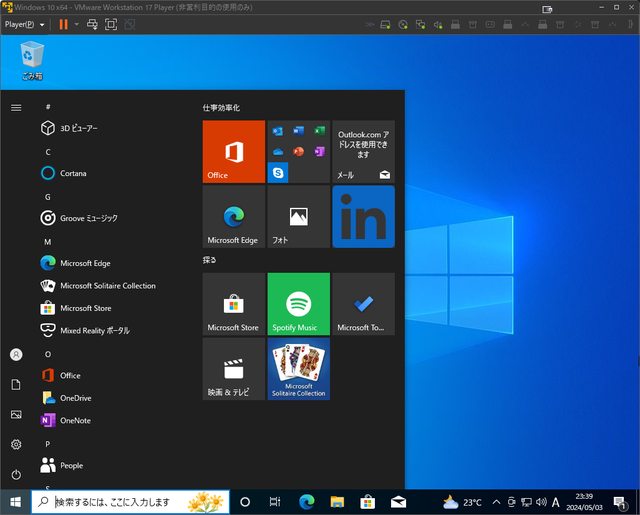The width and height of the screenshot is (640, 515).
Task: Click the Microsoft Solitaire Collection tile
Action: coord(298,369)
